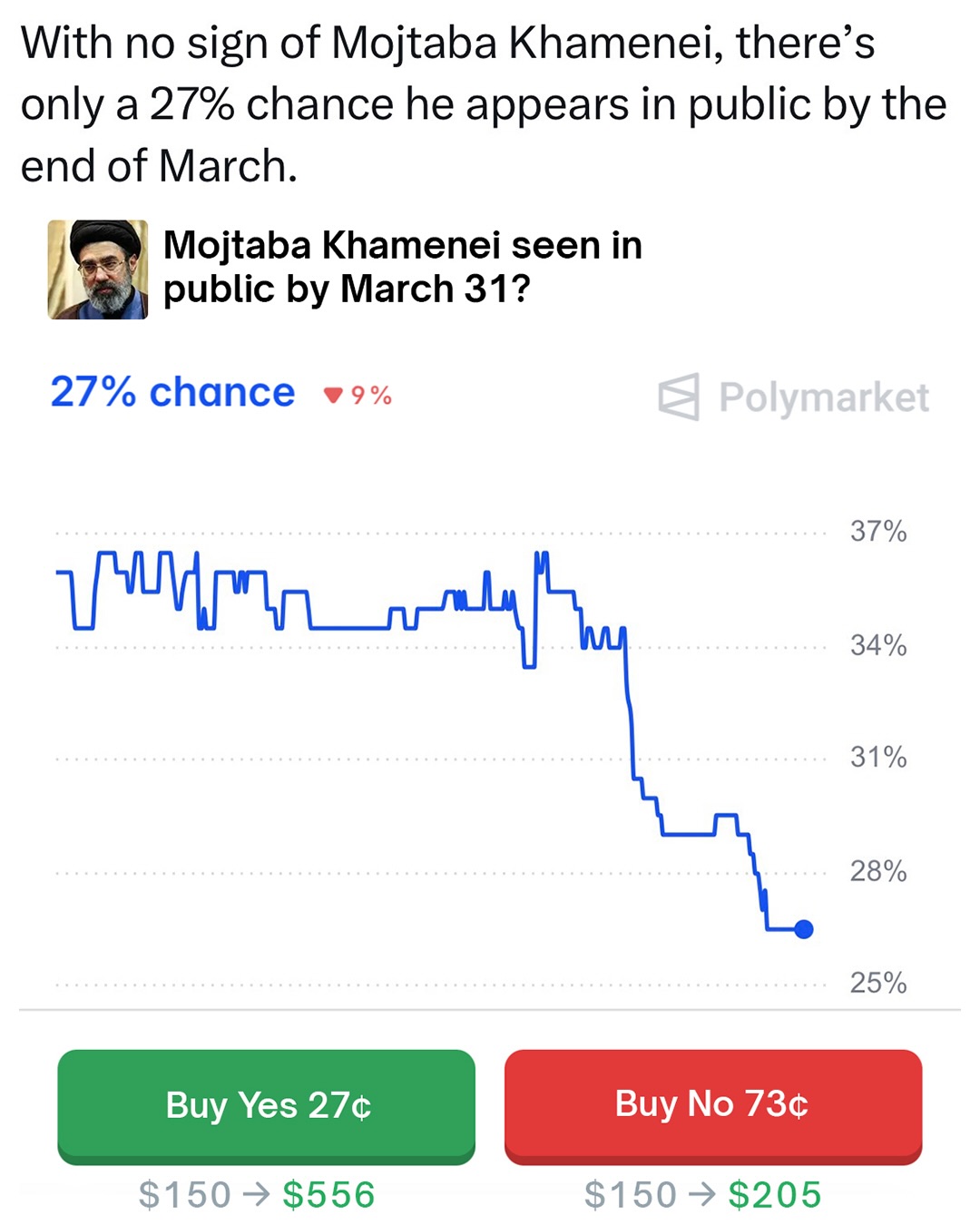980x1225 pixels.
Task: Select the blue 27% chance label
Action: coord(172,392)
